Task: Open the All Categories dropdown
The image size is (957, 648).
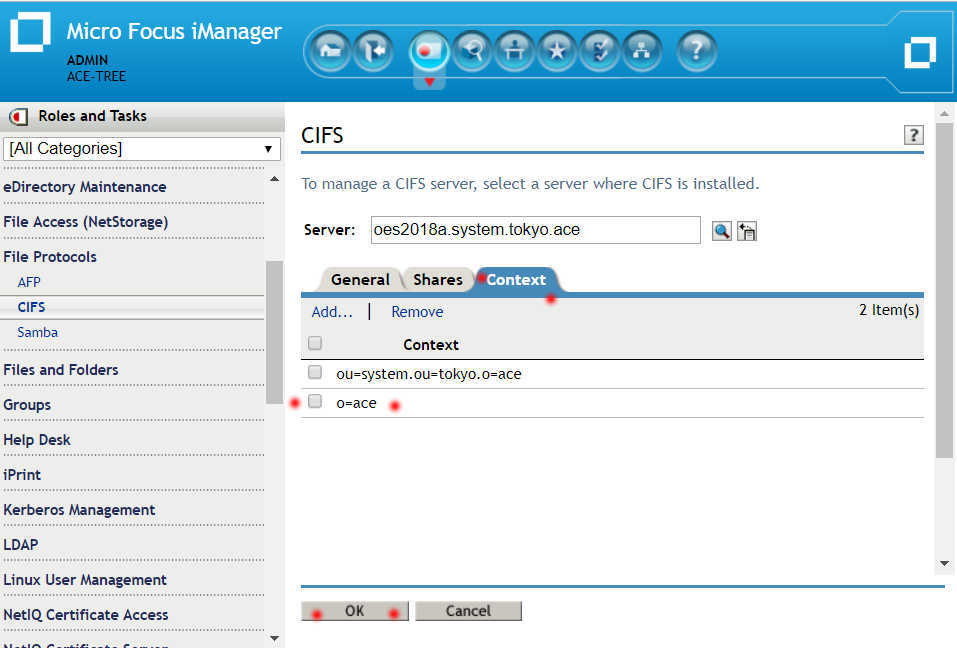Action: (x=142, y=149)
